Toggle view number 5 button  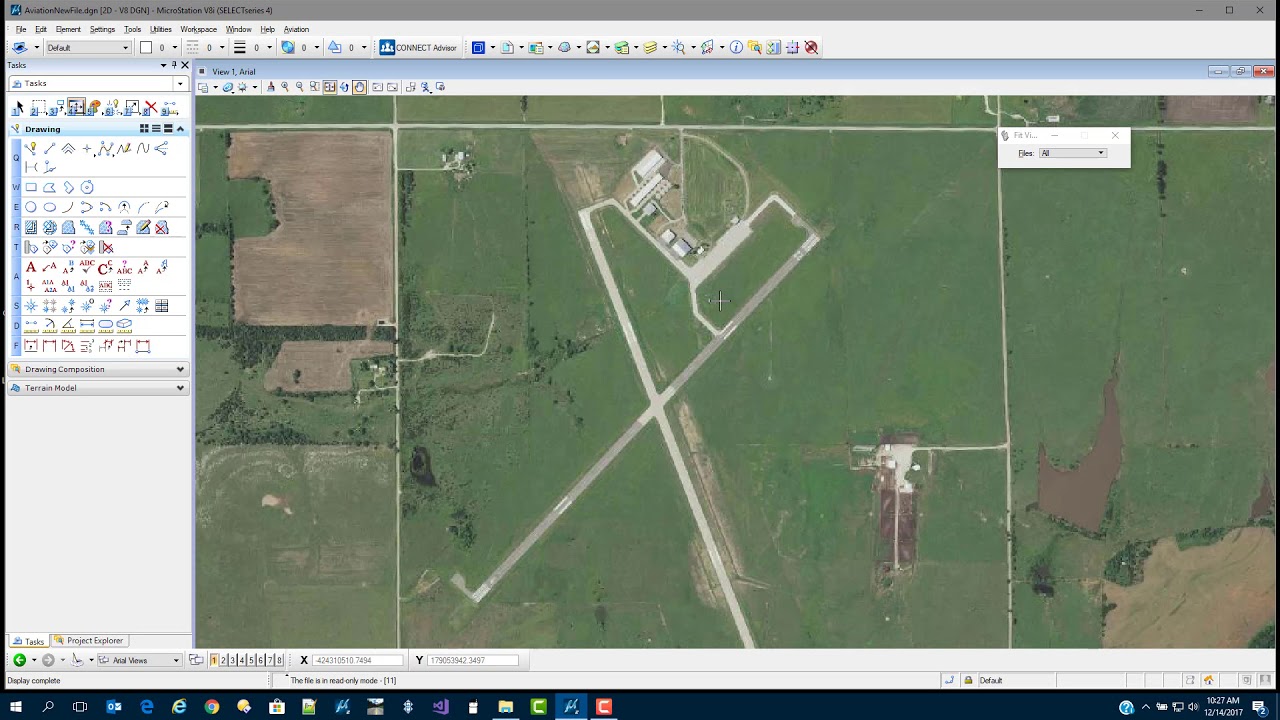251,660
